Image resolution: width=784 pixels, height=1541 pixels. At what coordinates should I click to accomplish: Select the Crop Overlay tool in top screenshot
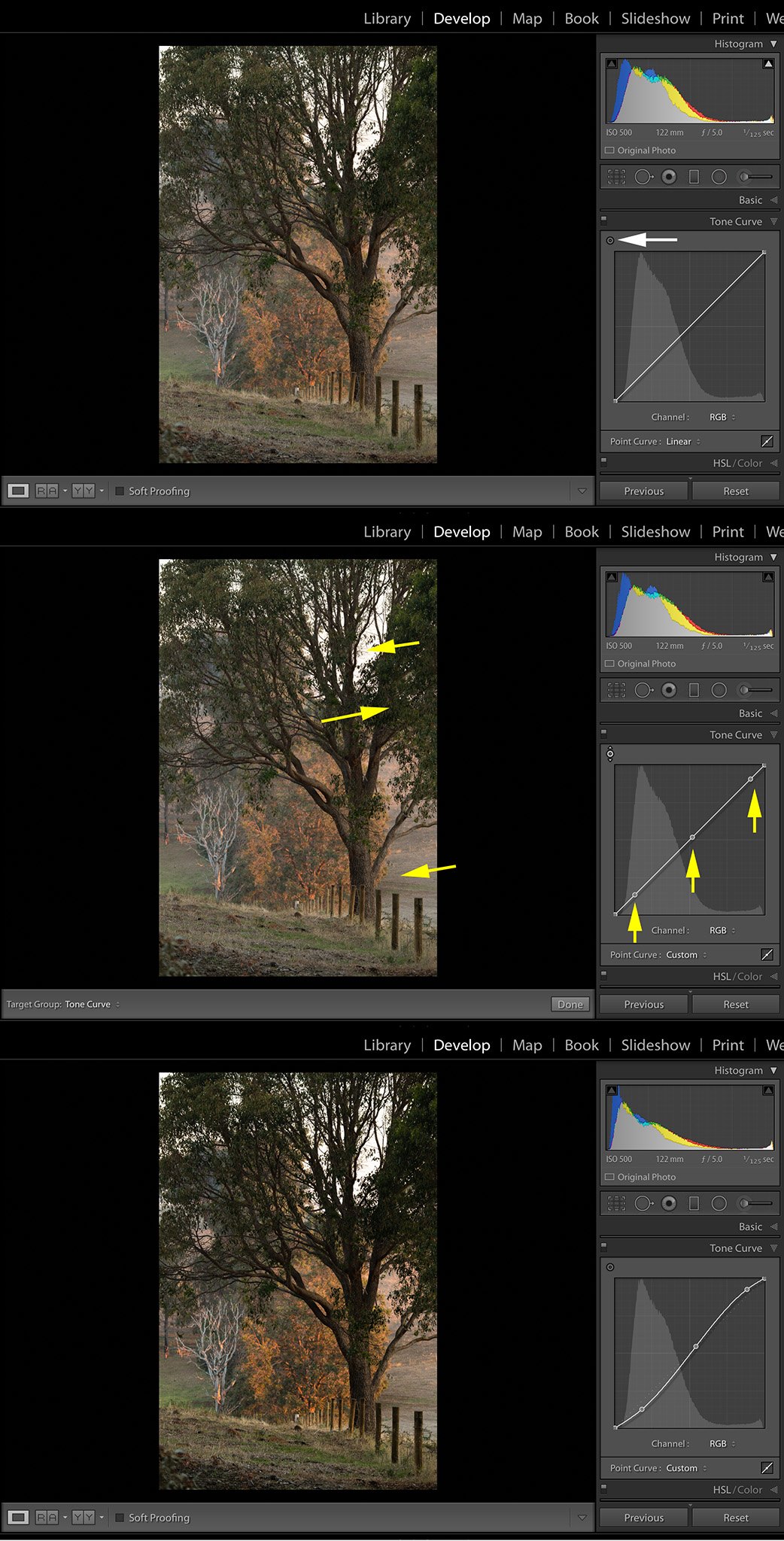tap(616, 177)
